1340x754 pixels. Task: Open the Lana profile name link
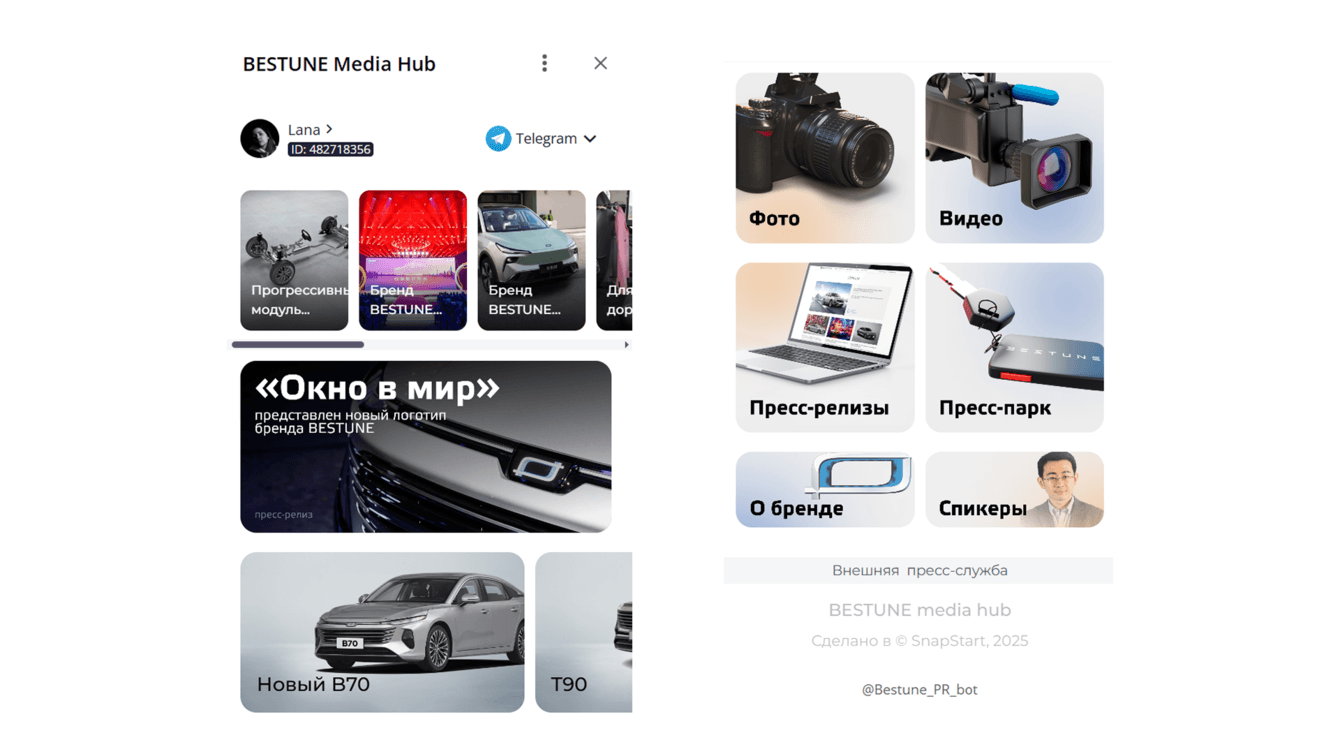[x=310, y=129]
